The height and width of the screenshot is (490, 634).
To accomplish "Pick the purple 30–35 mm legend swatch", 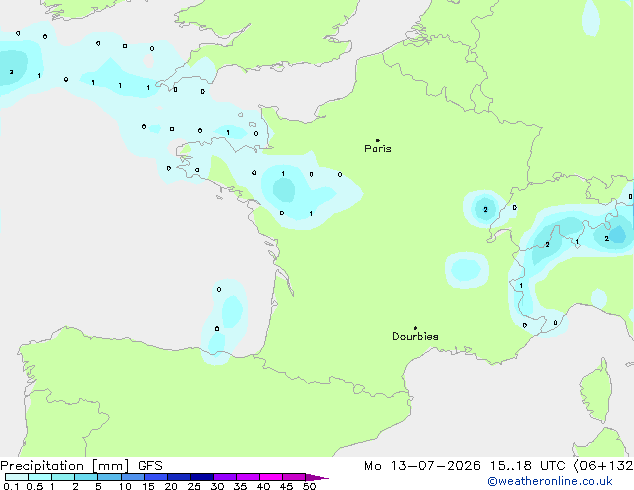I will (225, 477).
